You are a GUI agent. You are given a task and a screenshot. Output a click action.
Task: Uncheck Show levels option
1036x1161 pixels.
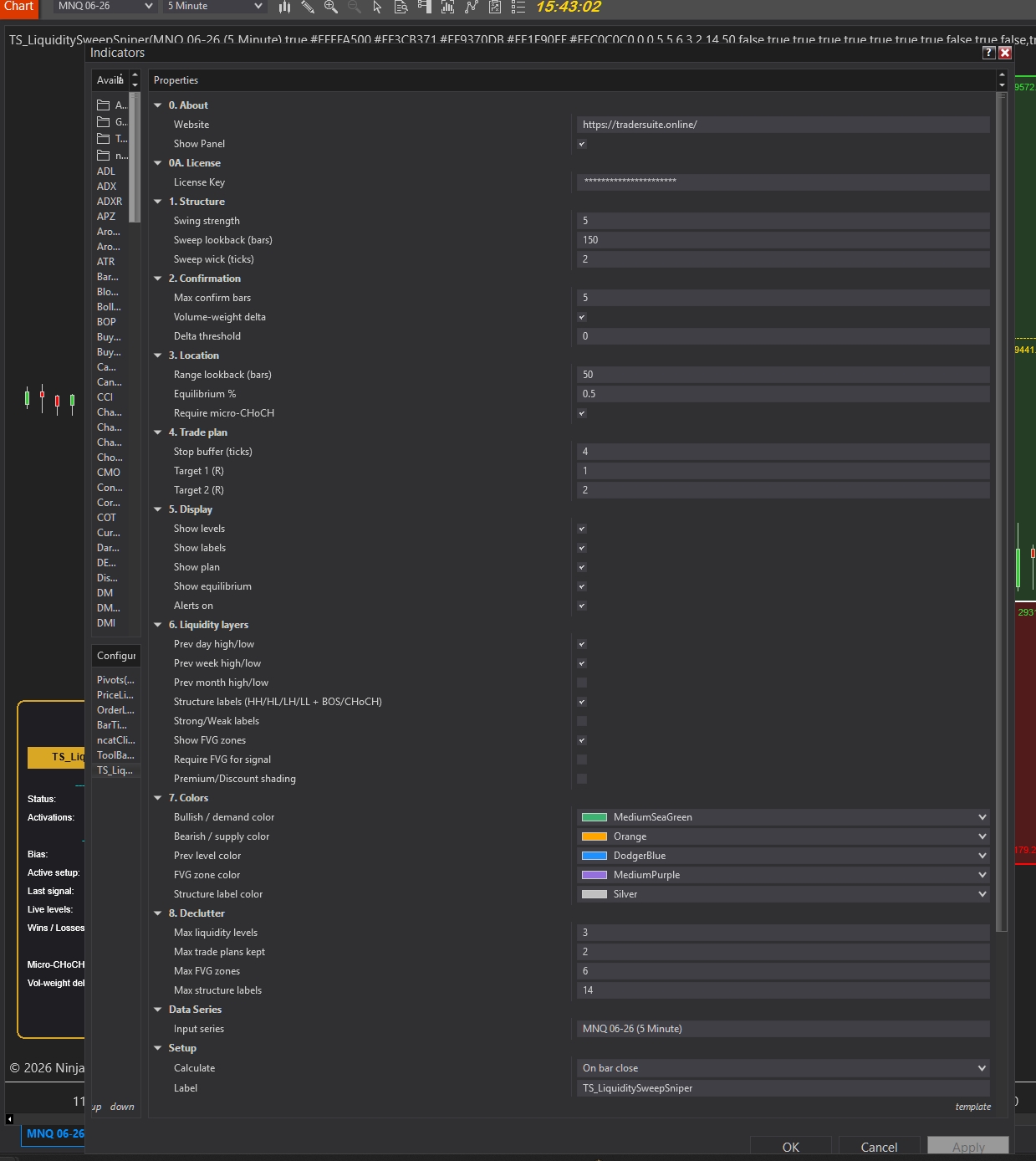pos(582,529)
